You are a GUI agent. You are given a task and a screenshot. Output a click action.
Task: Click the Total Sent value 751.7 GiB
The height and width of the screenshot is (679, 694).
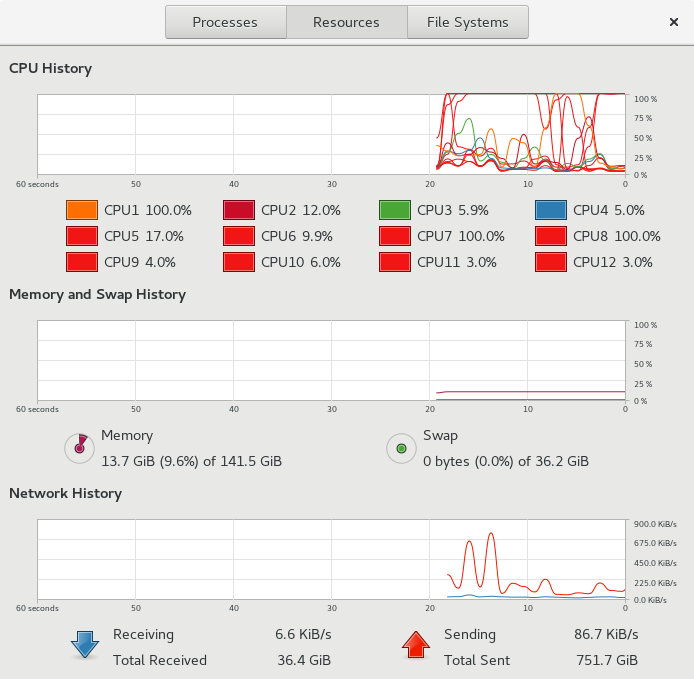(607, 660)
